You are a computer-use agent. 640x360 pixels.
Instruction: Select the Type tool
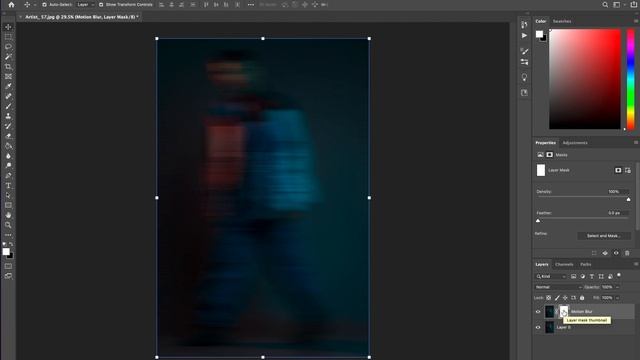click(8, 186)
